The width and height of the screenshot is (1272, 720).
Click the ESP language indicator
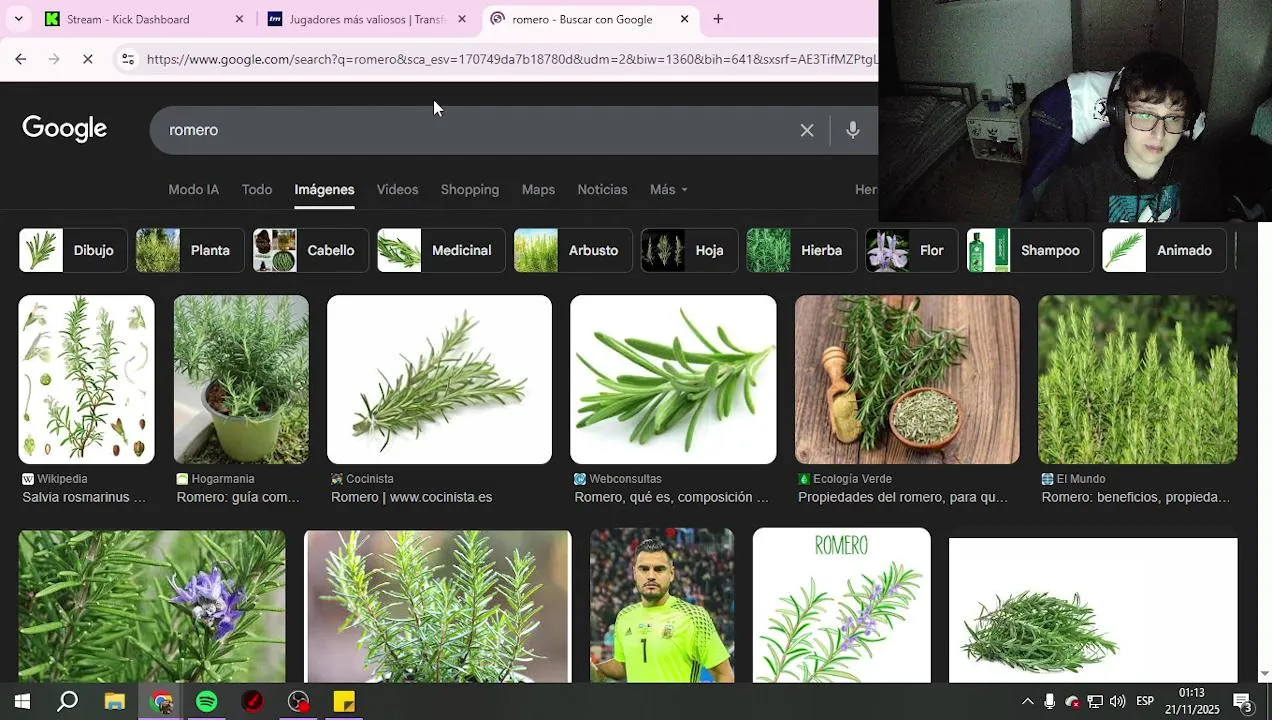click(x=1145, y=701)
